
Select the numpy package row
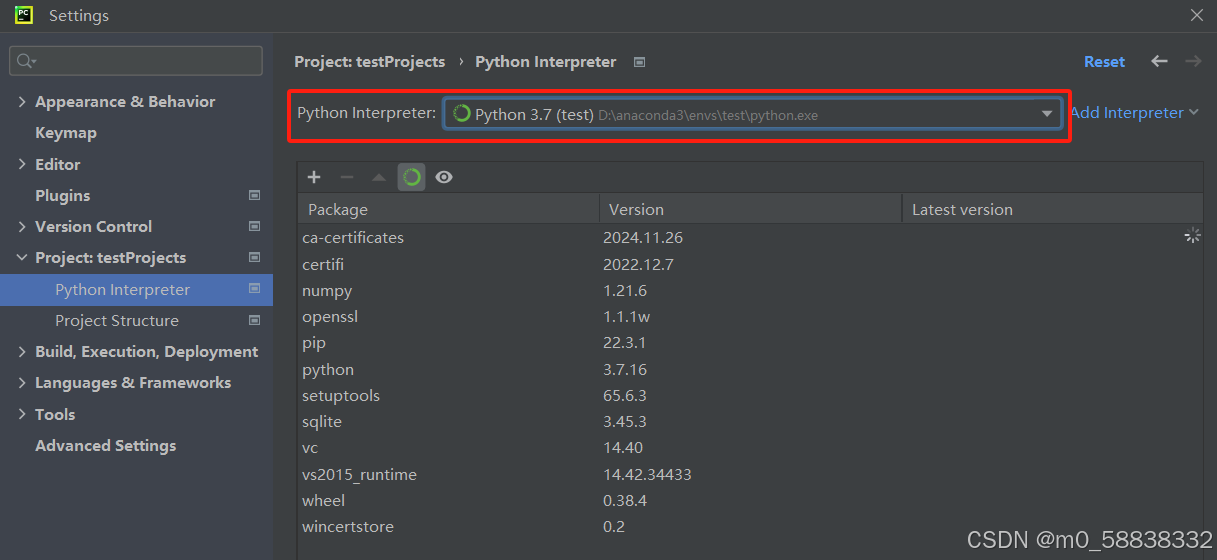tap(750, 290)
